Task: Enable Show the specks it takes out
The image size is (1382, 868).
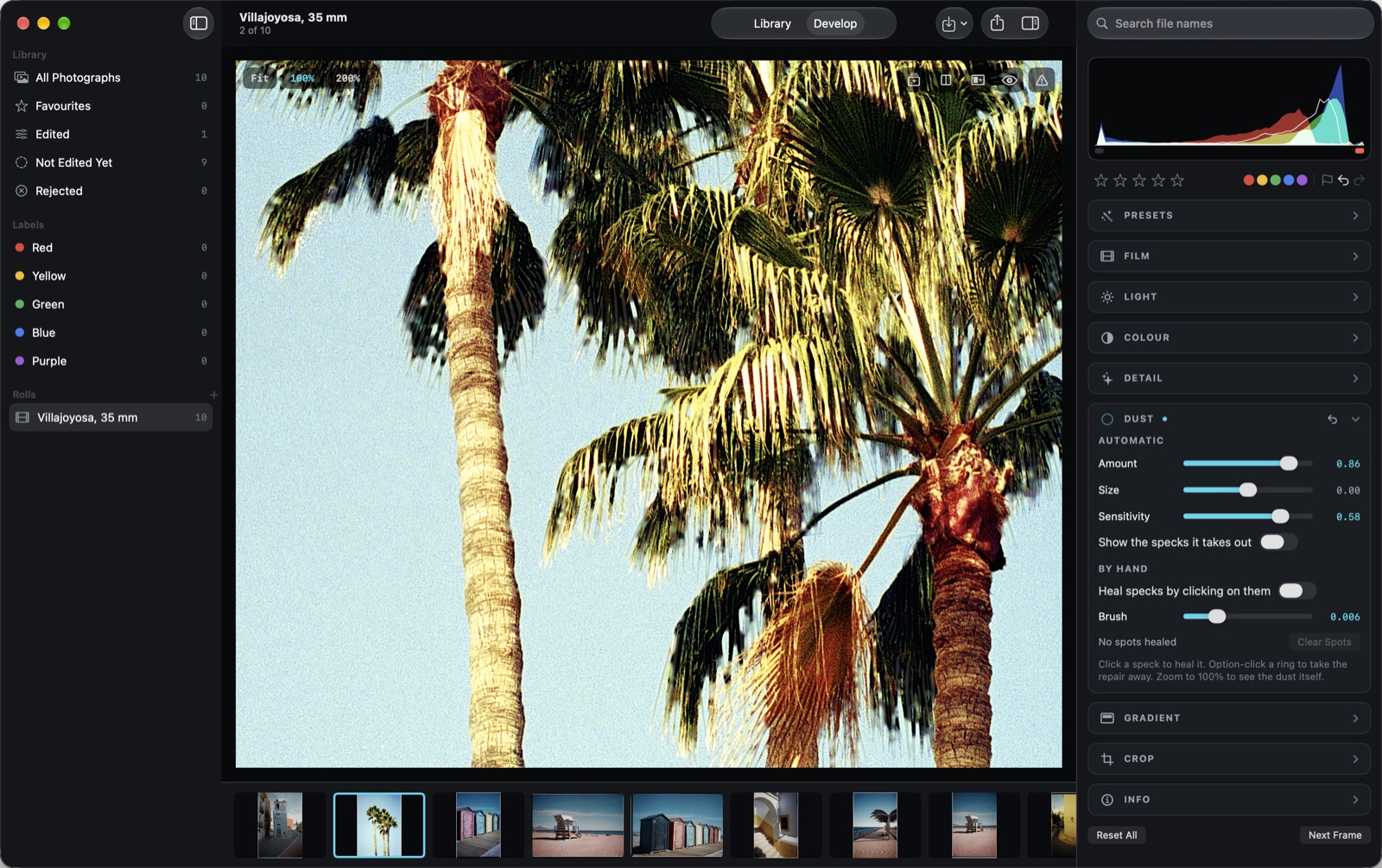Action: [x=1278, y=542]
